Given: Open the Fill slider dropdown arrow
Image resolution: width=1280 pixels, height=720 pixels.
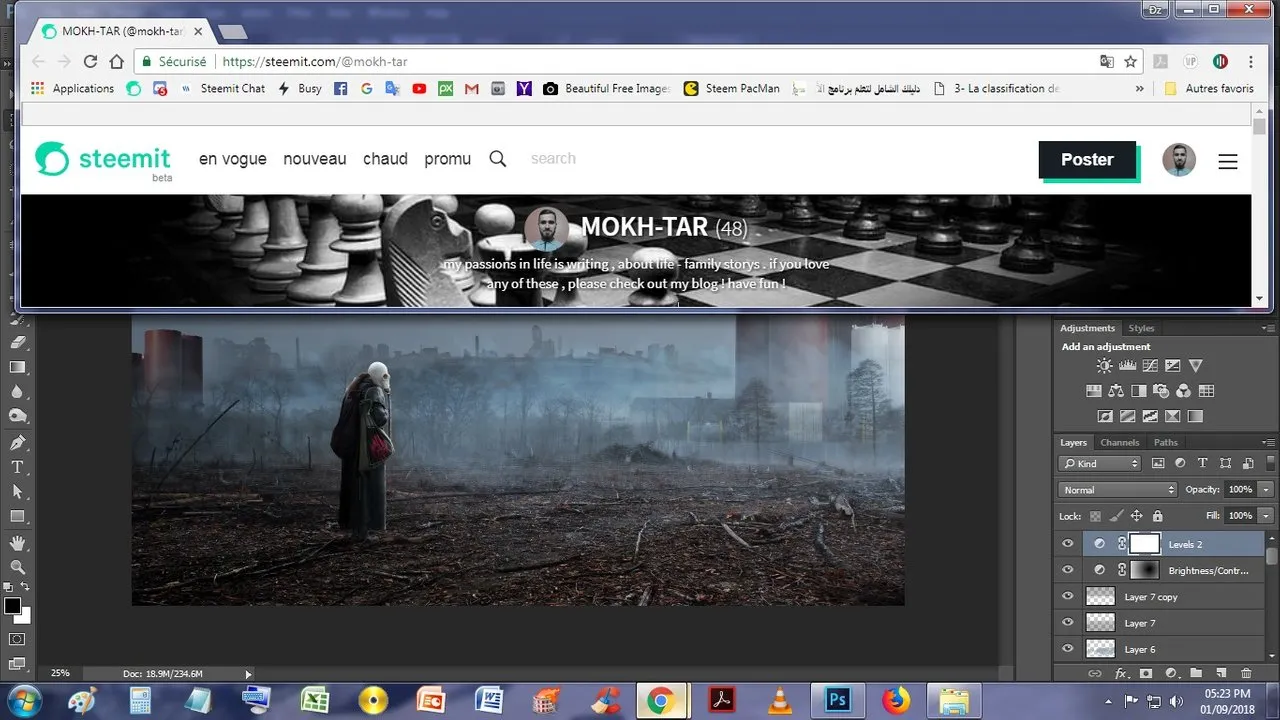Looking at the screenshot, I should coord(1265,516).
